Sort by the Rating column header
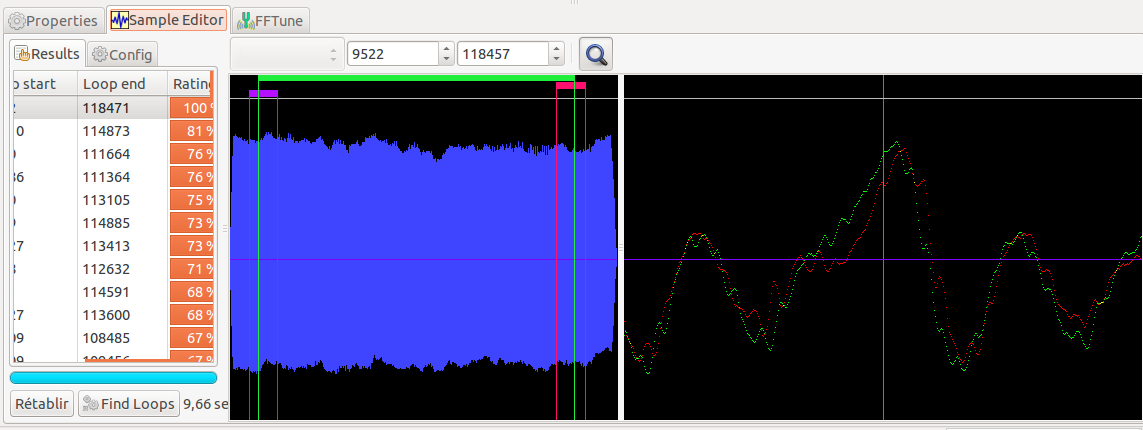Viewport: 1143px width, 430px height. pos(190,84)
